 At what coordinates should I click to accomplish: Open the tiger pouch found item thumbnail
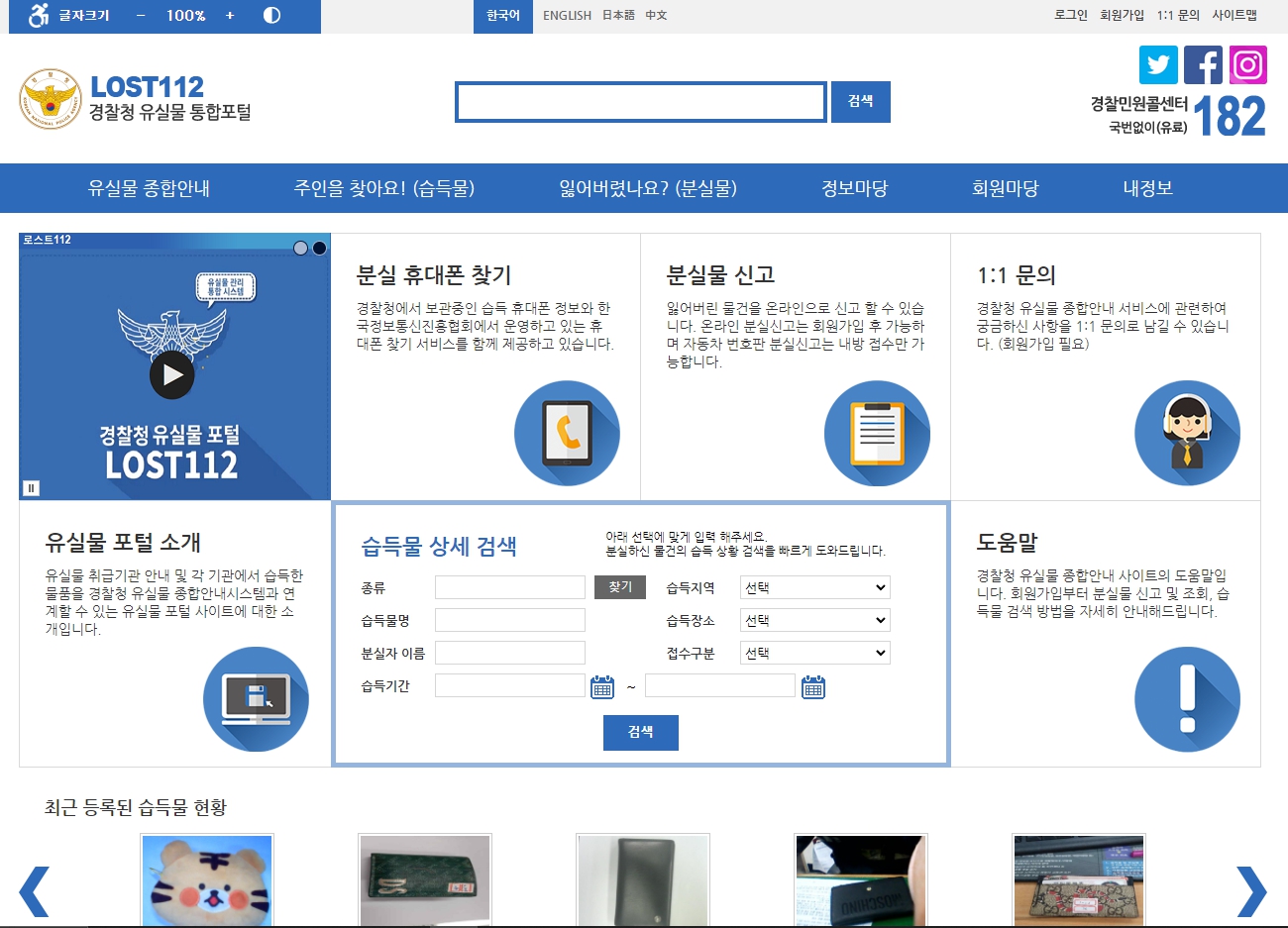pos(206,881)
